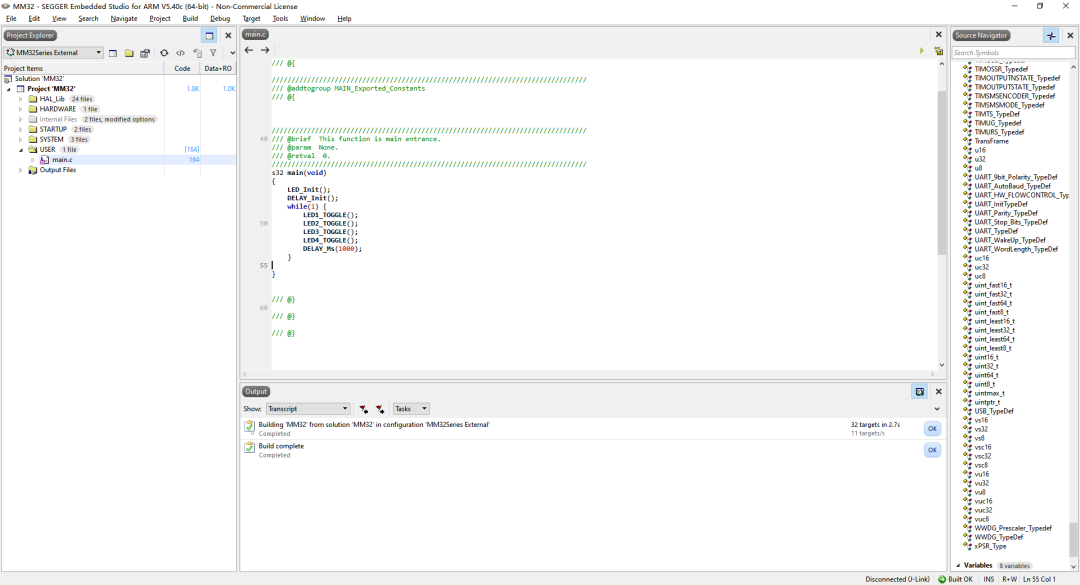Close the Output panel
The height and width of the screenshot is (585, 1080).
[938, 391]
